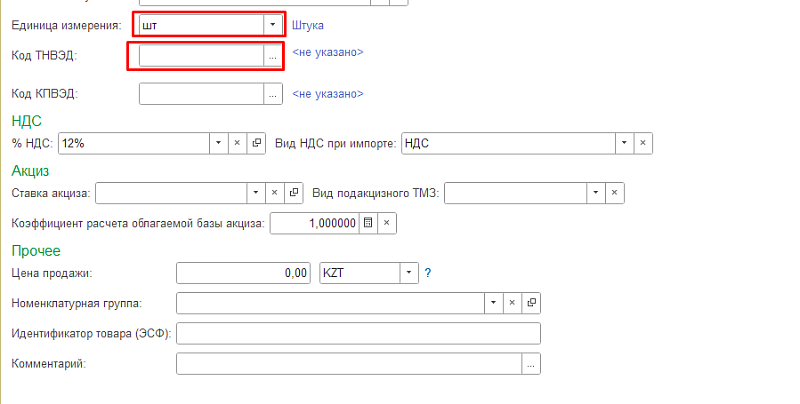Clear the % НДС field value
The image size is (800, 404).
click(x=238, y=143)
